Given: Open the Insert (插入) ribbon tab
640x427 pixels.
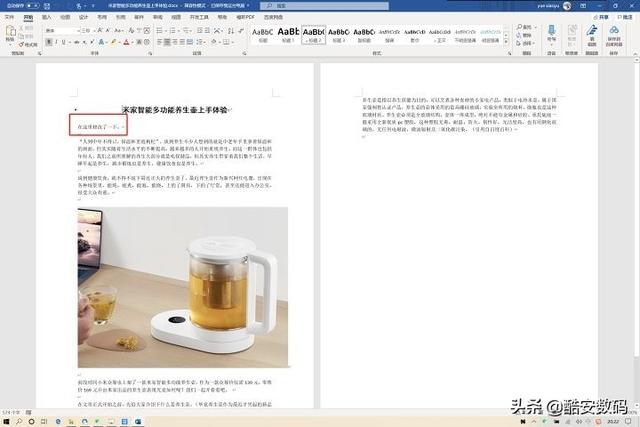Looking at the screenshot, I should 46,17.
